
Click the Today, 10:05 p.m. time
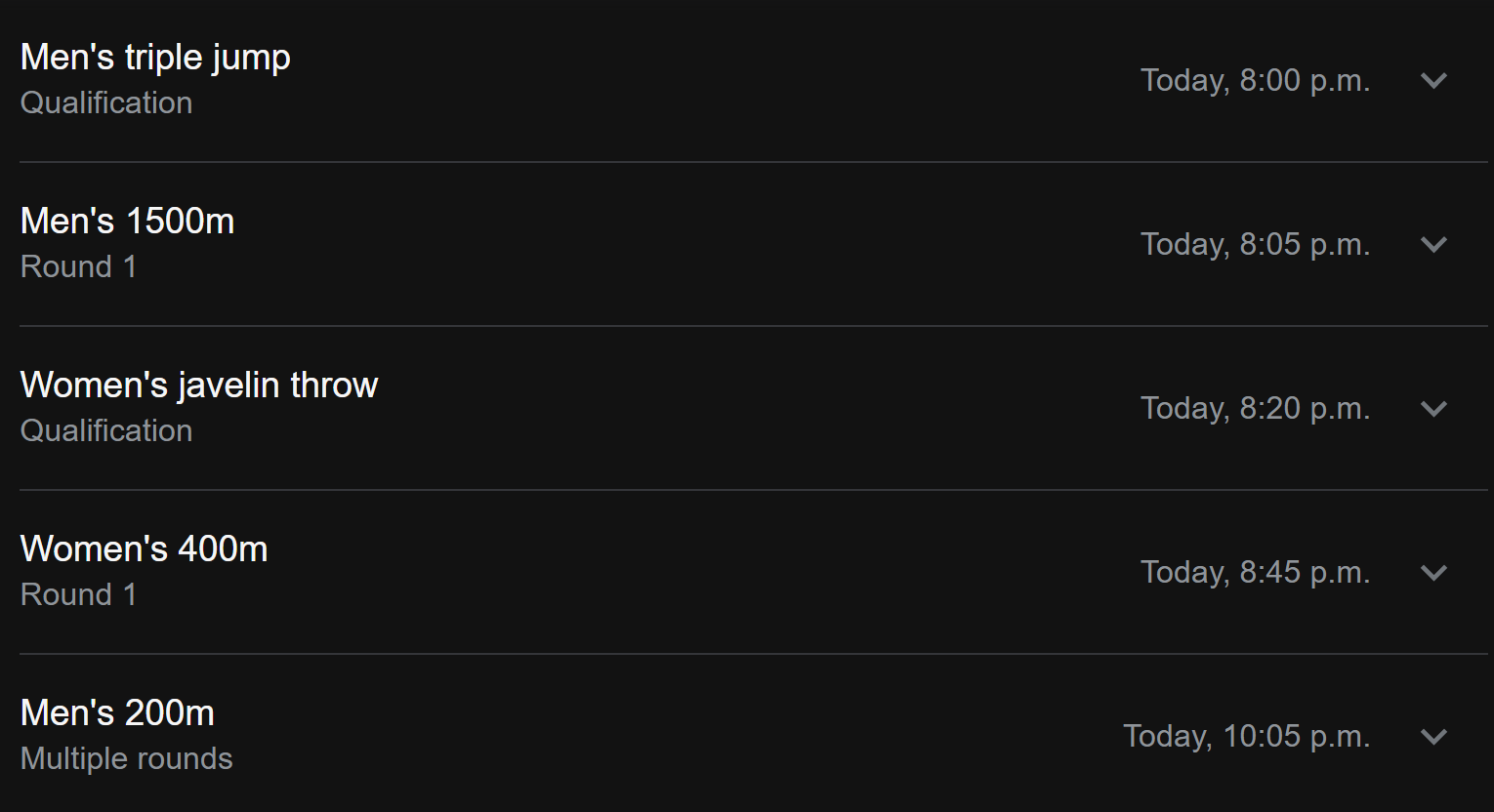(x=1247, y=736)
